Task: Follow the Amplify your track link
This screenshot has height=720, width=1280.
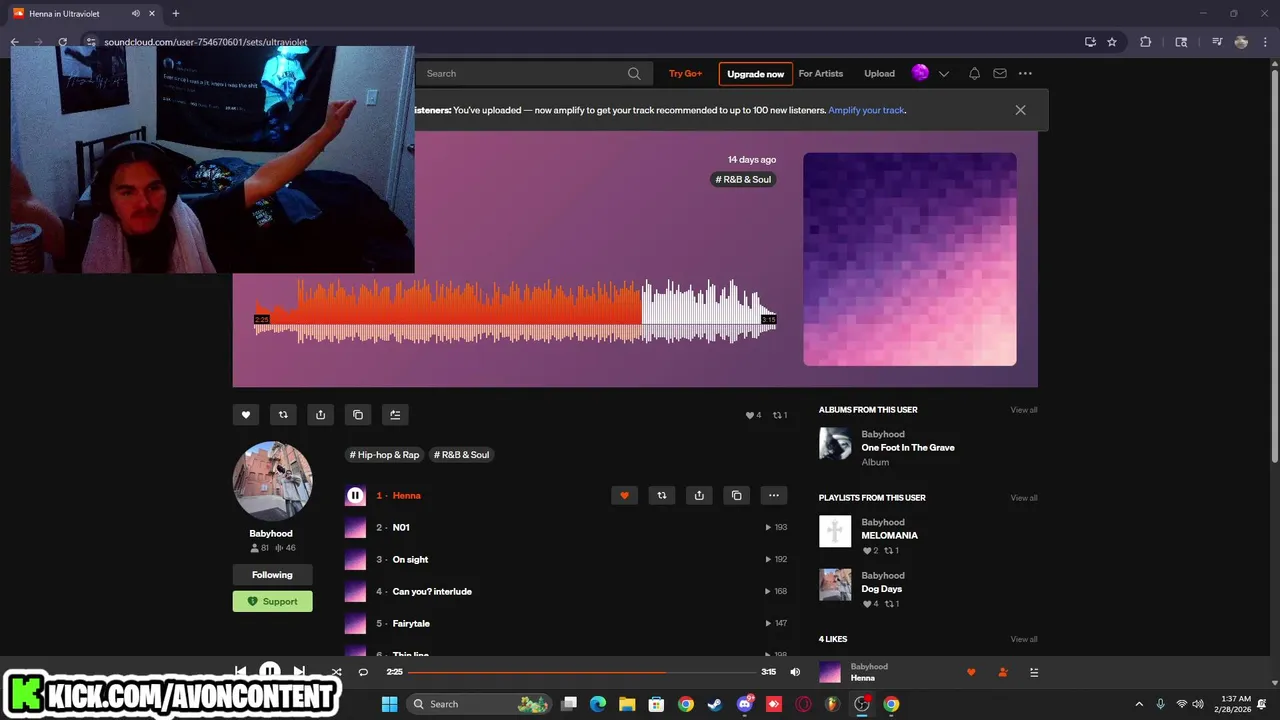Action: pos(866,110)
